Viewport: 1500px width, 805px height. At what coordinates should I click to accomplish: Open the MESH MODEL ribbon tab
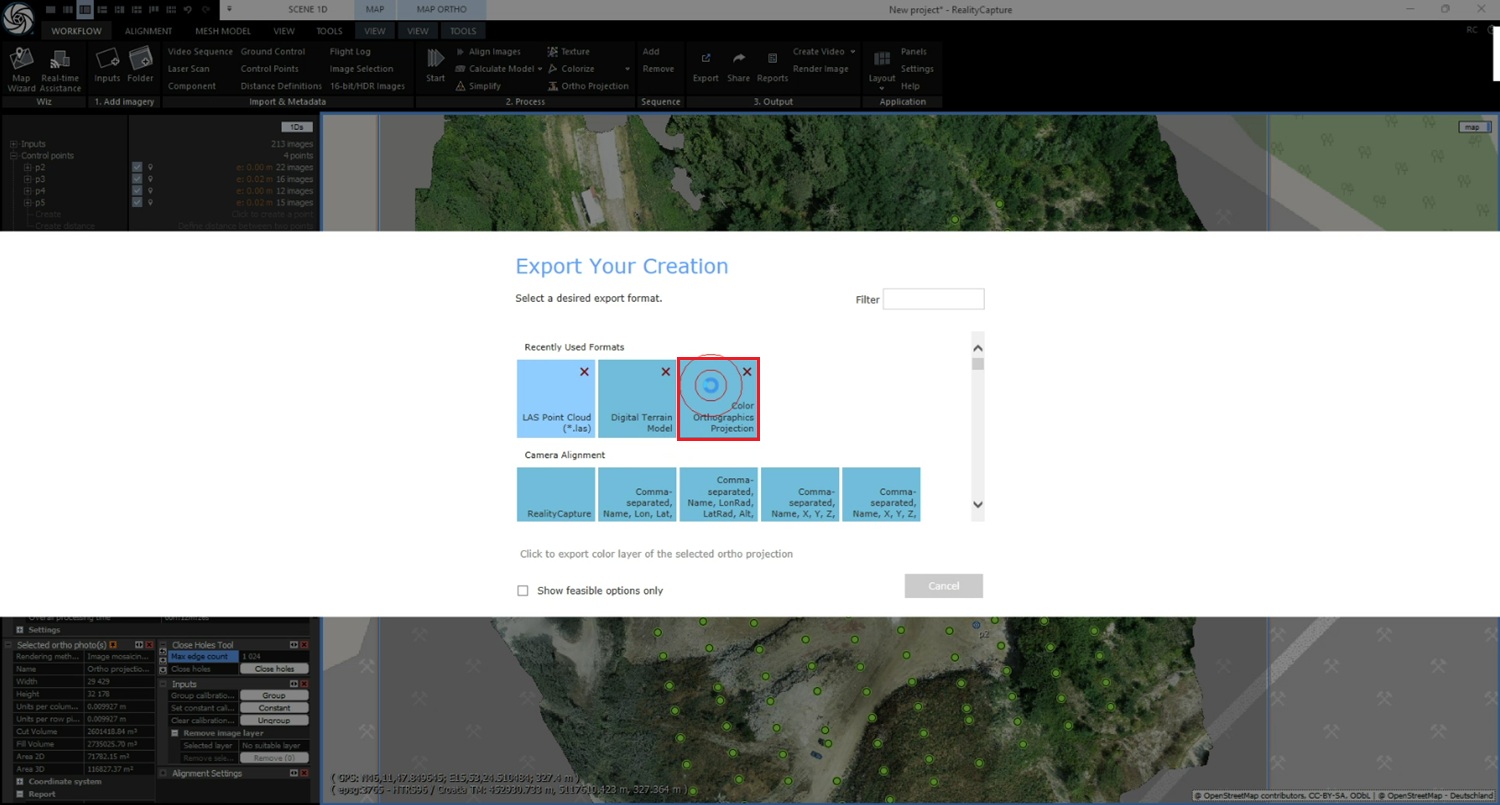(222, 31)
